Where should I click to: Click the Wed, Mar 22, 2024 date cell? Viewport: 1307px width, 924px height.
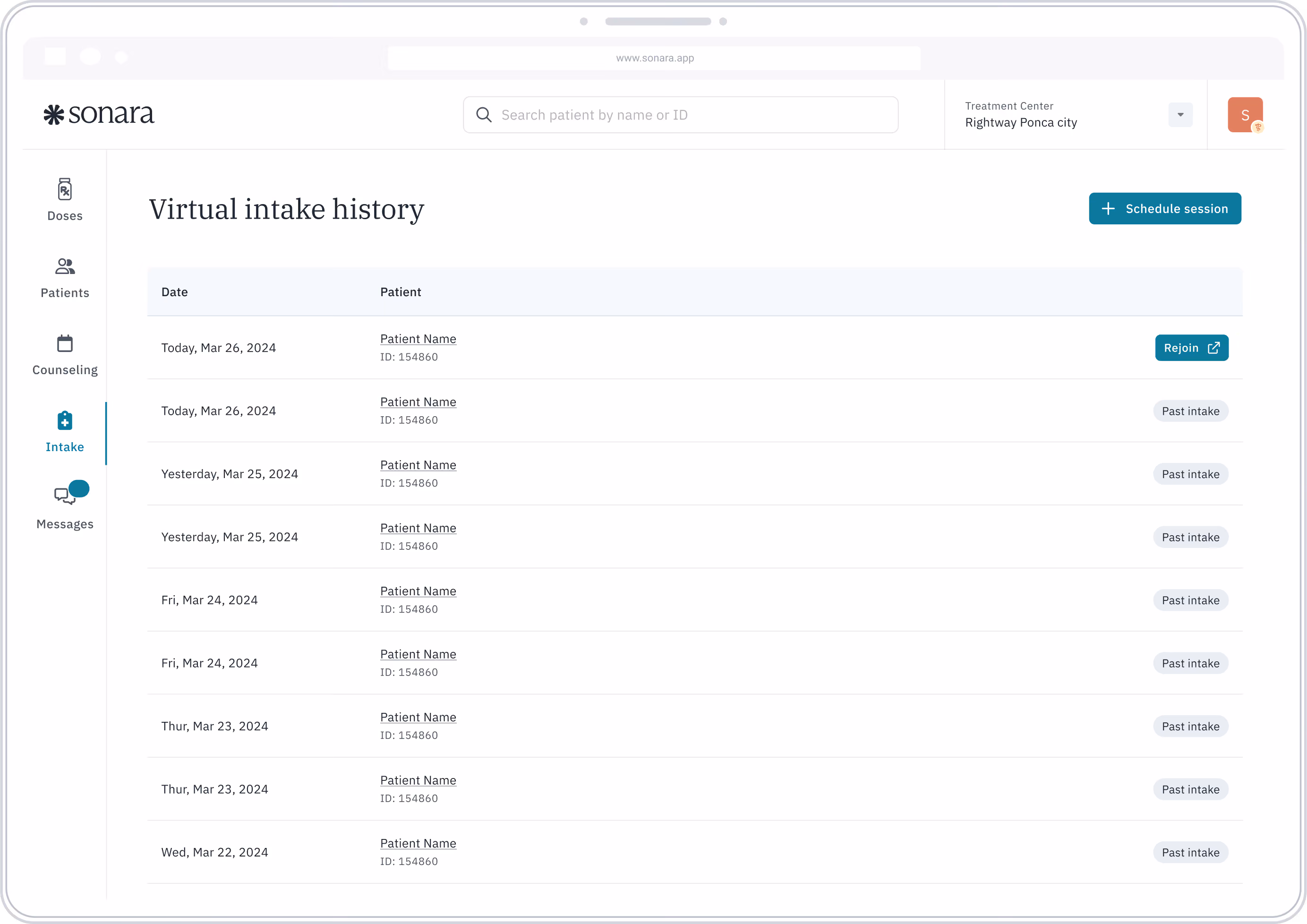point(214,853)
